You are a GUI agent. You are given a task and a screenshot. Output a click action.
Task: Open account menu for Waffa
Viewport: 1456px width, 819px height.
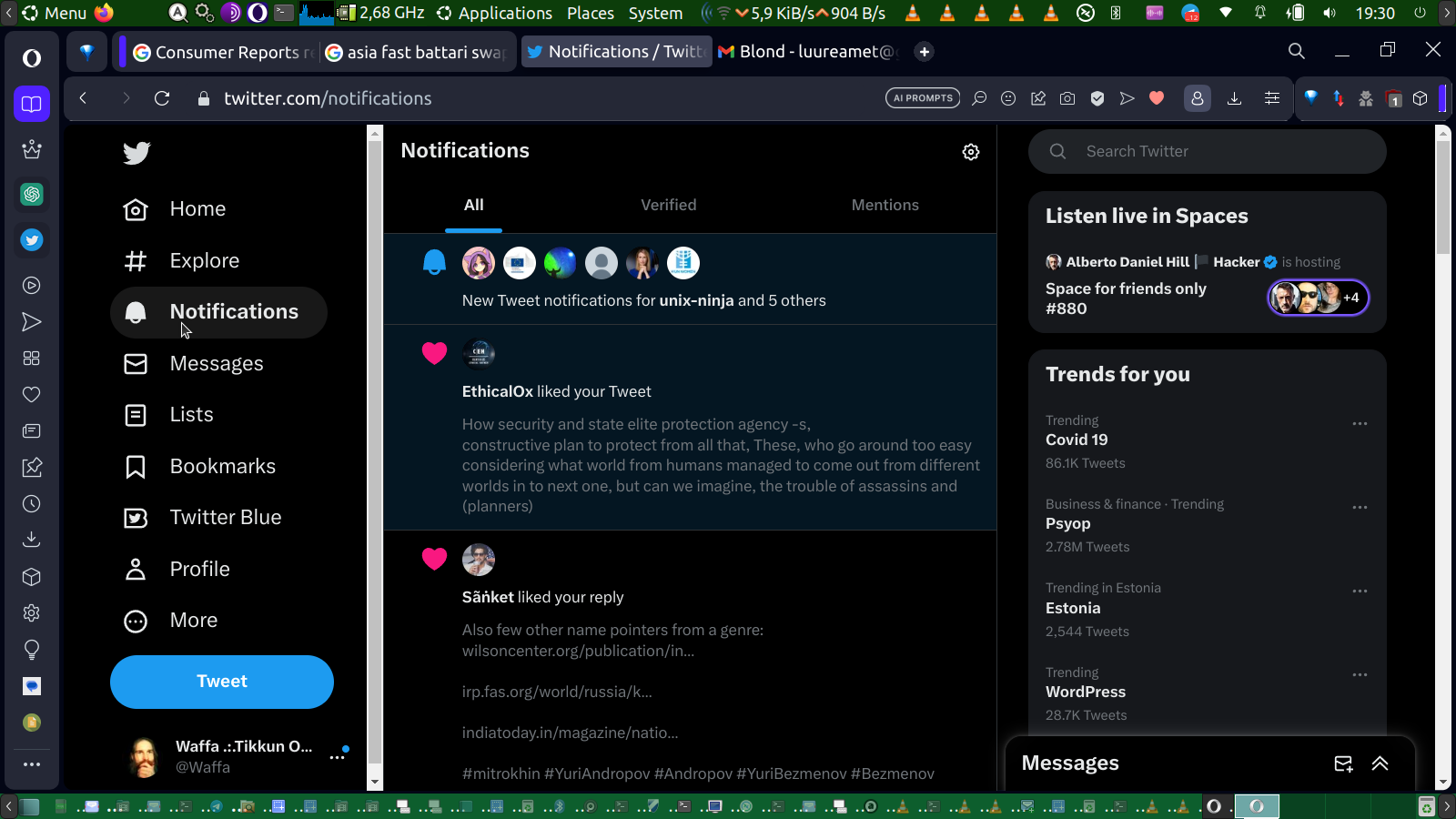point(338,756)
